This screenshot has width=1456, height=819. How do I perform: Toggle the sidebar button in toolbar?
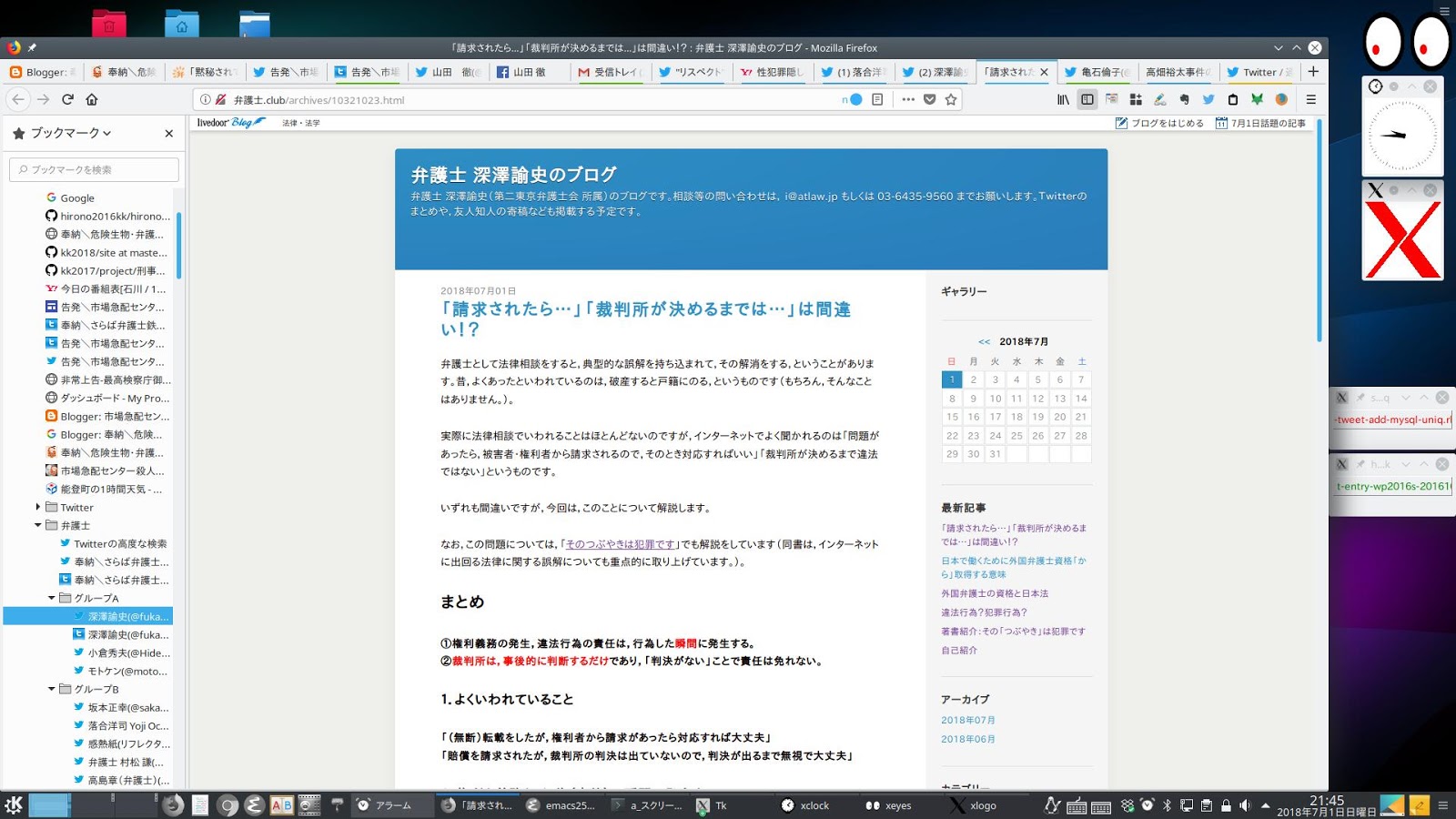1087,99
